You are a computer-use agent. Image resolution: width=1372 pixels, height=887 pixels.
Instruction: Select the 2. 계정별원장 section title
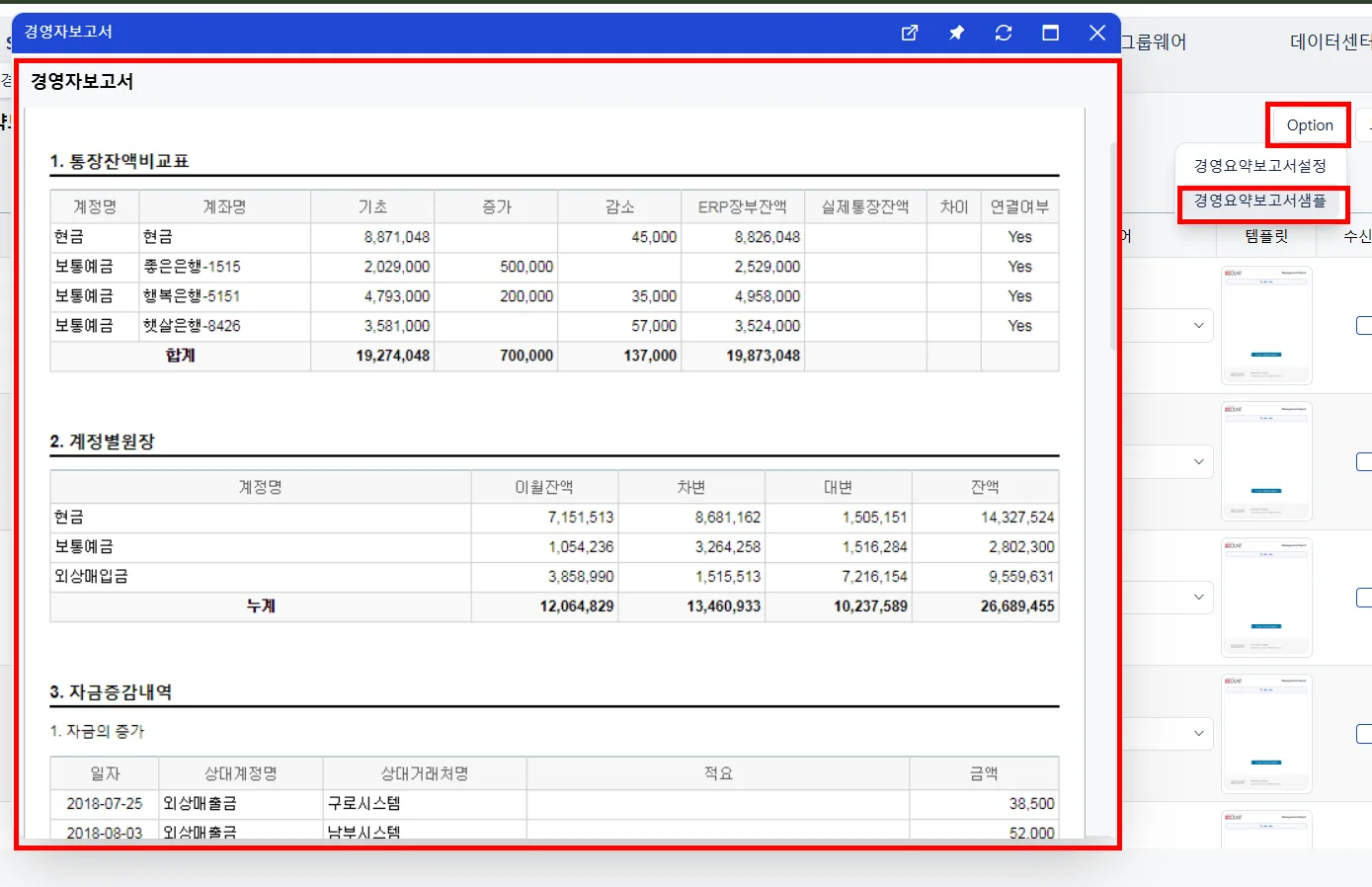point(103,442)
